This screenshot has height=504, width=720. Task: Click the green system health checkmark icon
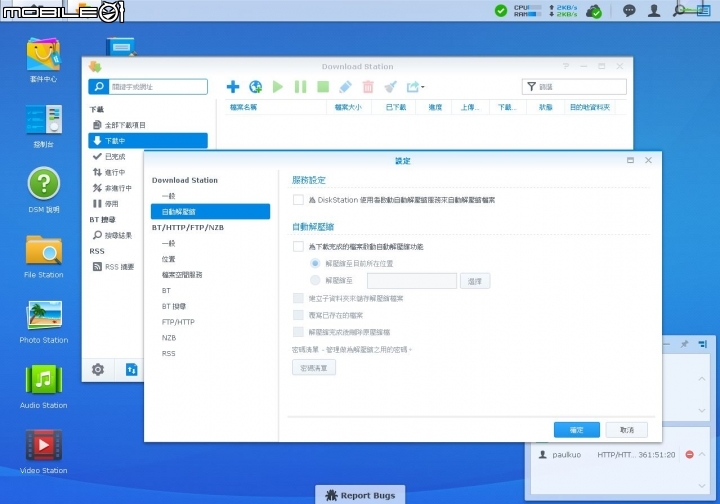point(501,10)
